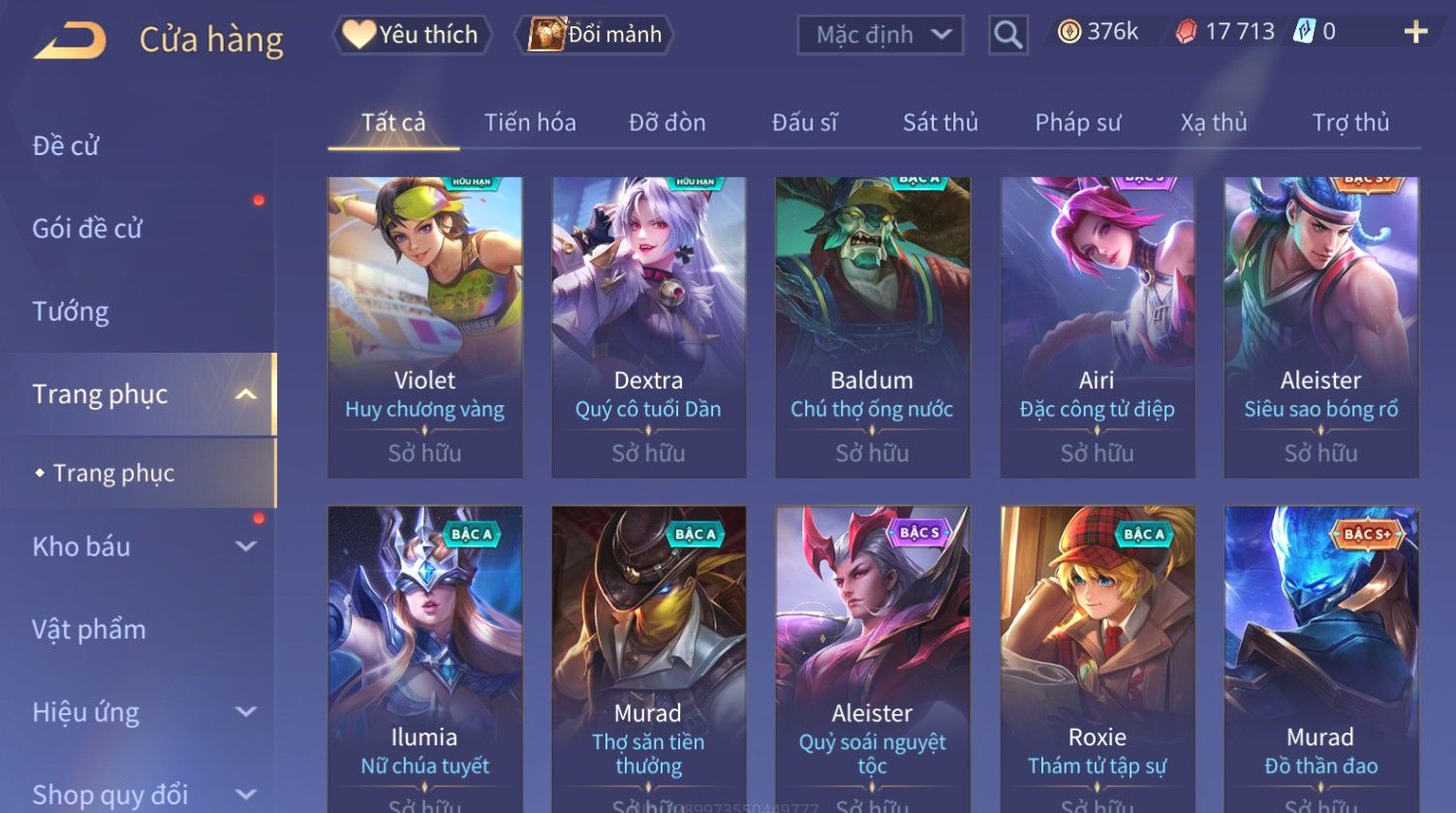Select the Violet Huy chương vàng skin
The image size is (1456, 813).
coord(424,327)
